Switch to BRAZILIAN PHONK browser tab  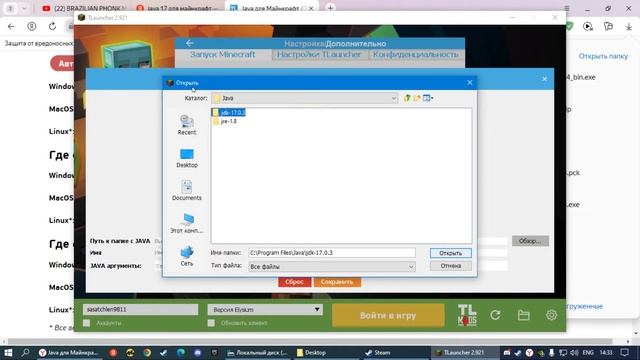[85, 8]
